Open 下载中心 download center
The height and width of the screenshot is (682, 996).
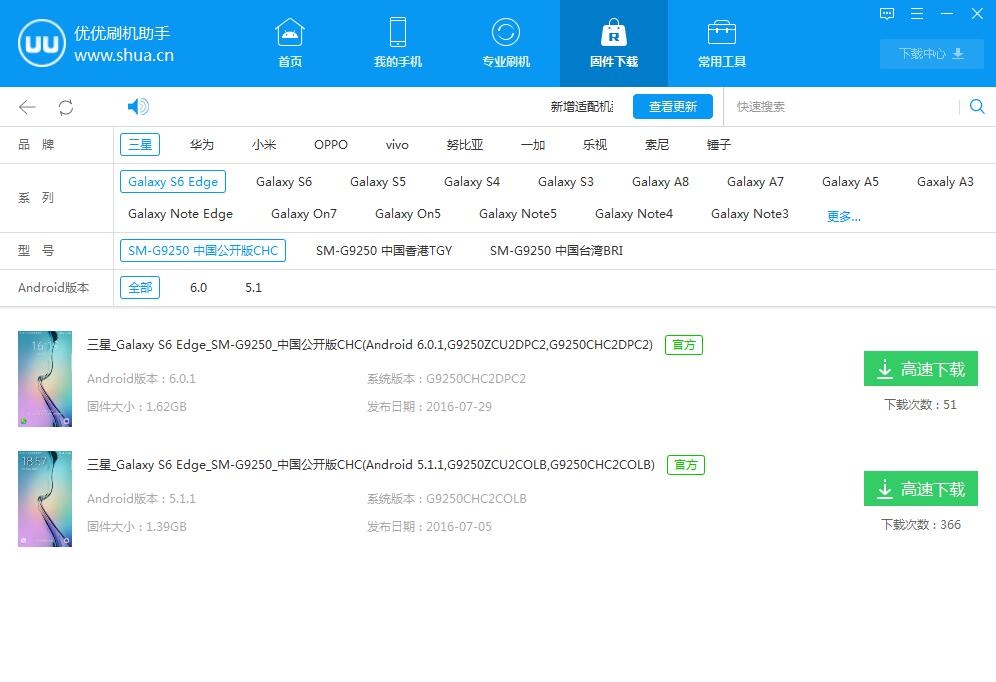931,54
